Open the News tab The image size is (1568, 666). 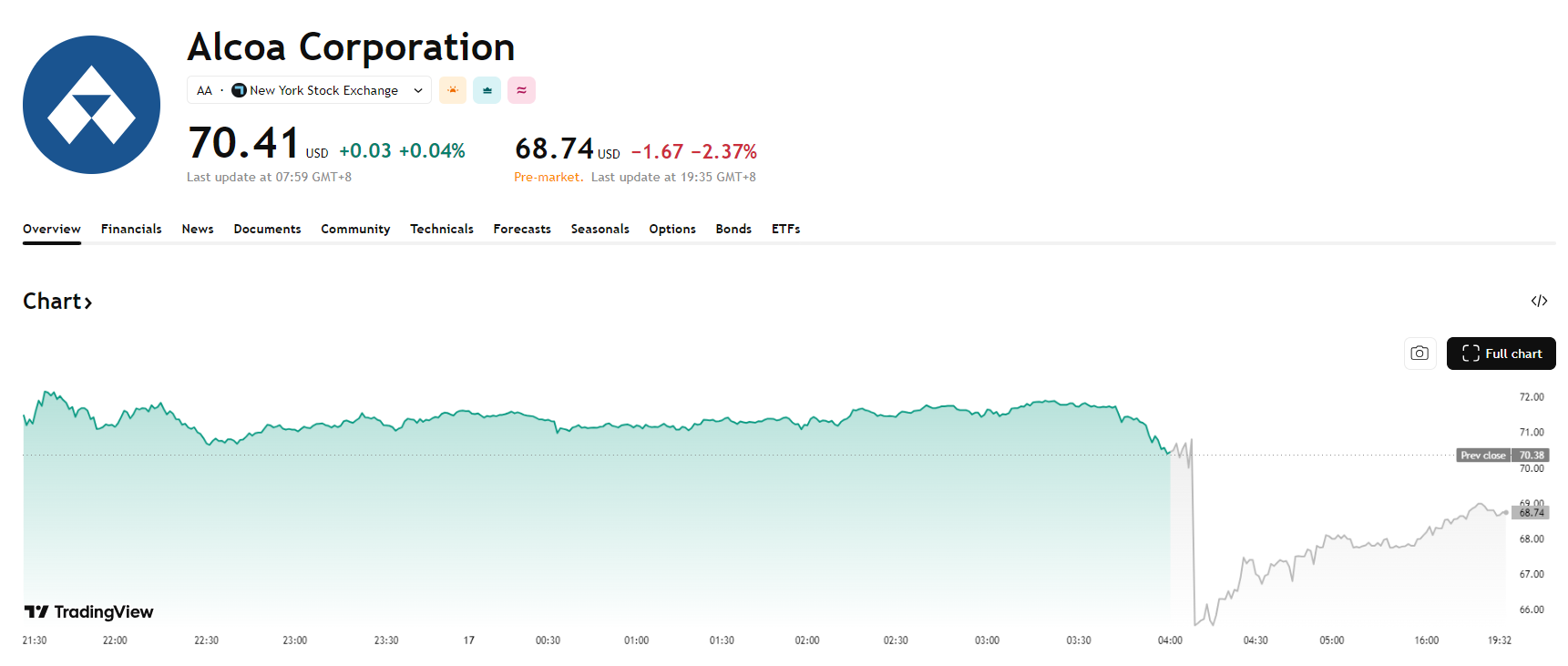[198, 229]
